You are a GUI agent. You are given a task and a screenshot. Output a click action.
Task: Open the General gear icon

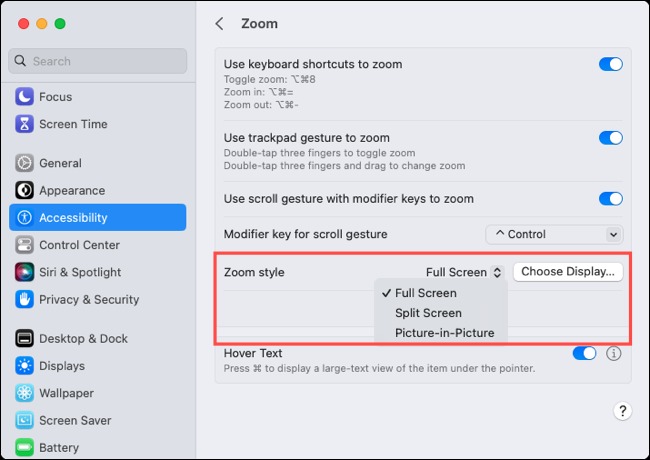tap(24, 163)
